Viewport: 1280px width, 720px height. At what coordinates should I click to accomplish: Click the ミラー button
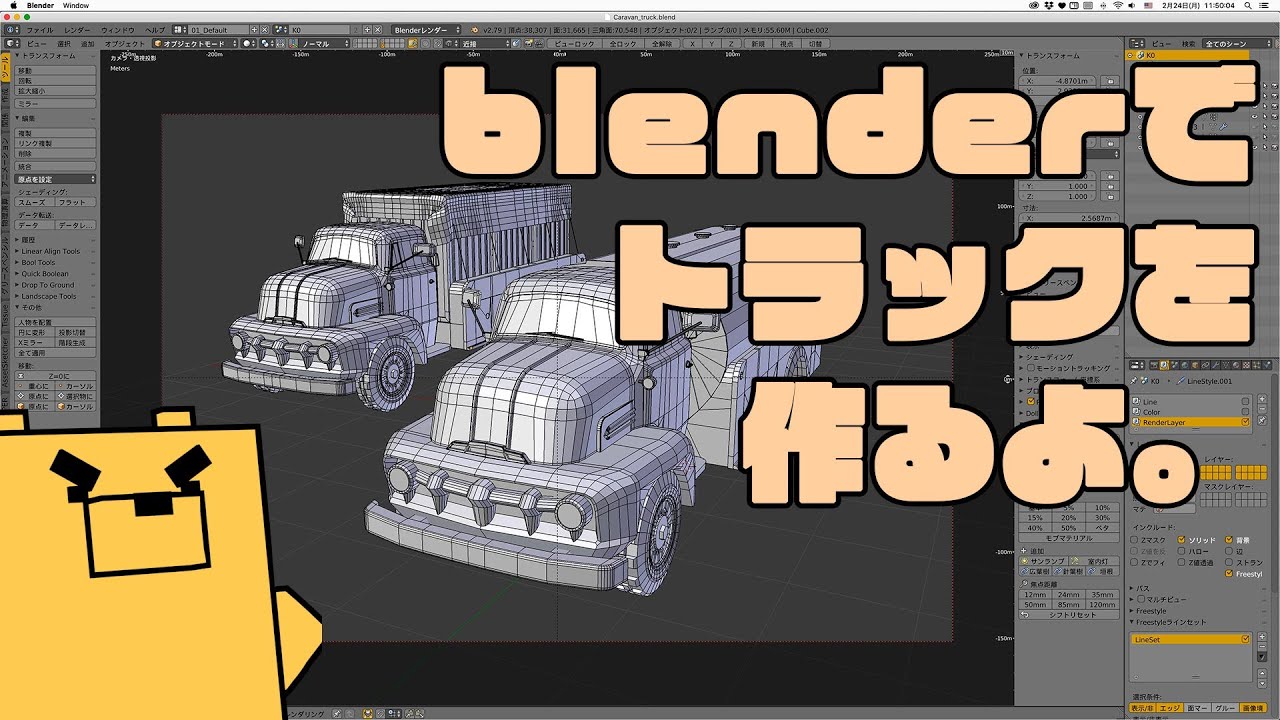click(x=56, y=104)
